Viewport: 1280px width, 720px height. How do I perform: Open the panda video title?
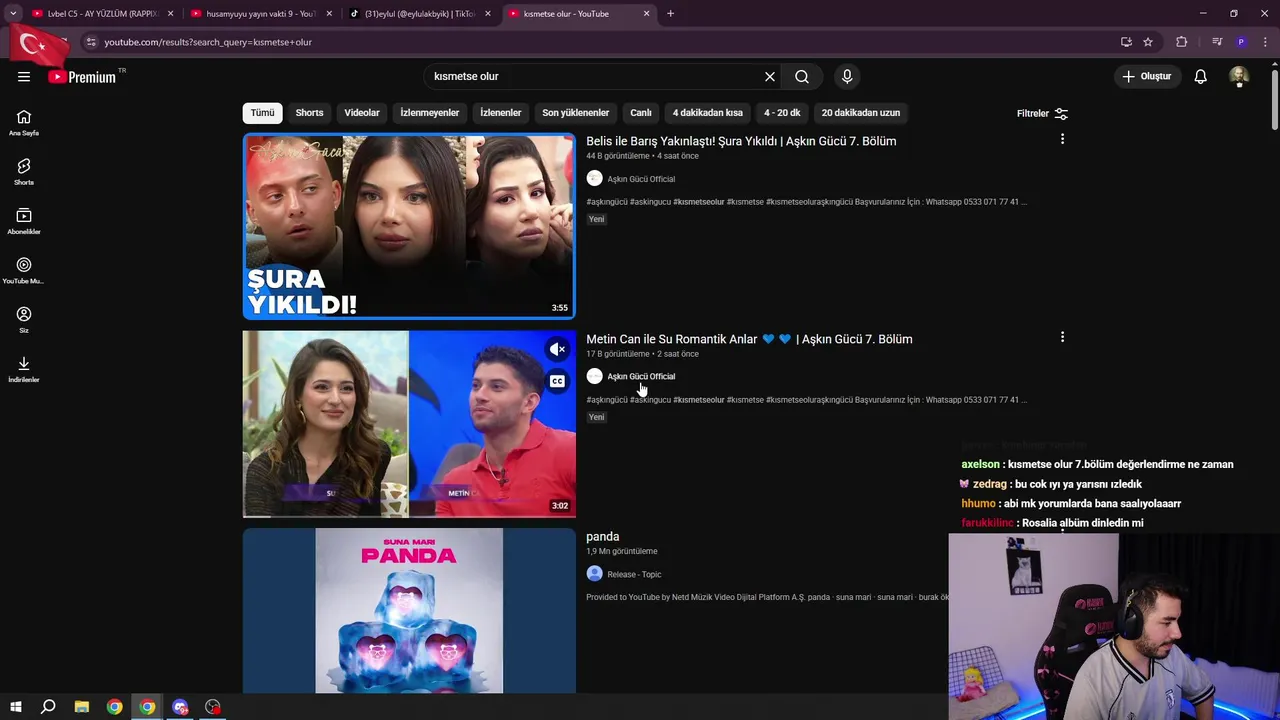[603, 537]
